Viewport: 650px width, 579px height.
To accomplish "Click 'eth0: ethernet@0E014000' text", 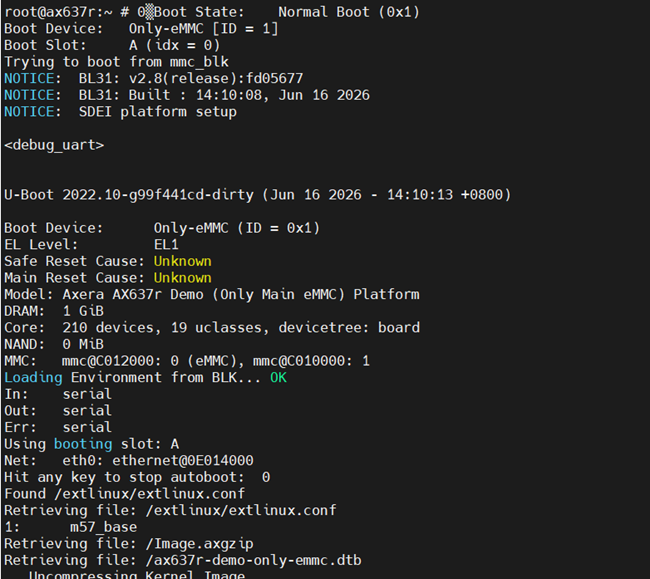I will pyautogui.click(x=158, y=460).
